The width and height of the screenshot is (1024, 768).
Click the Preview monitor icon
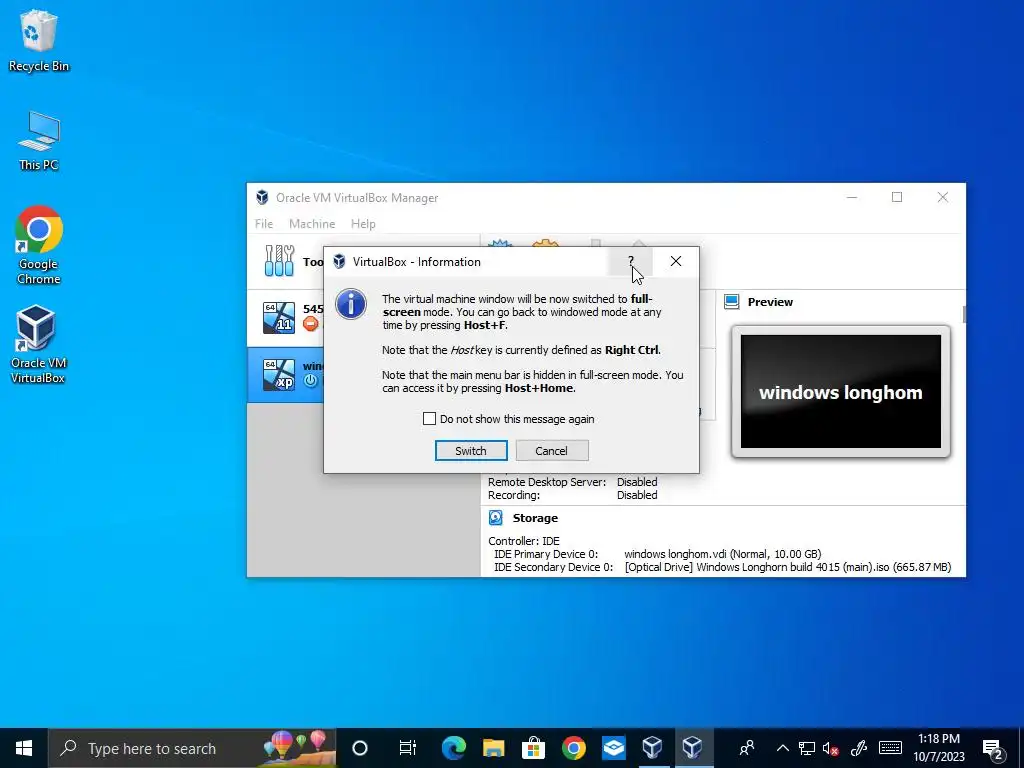click(731, 302)
